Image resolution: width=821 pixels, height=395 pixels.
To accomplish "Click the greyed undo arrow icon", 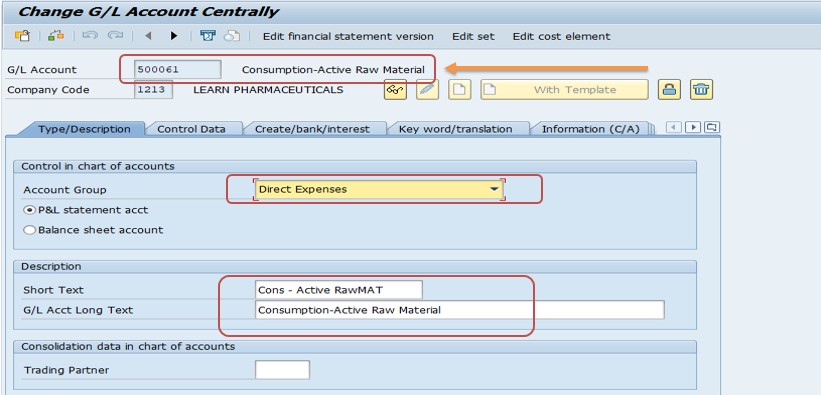I will tap(90, 36).
